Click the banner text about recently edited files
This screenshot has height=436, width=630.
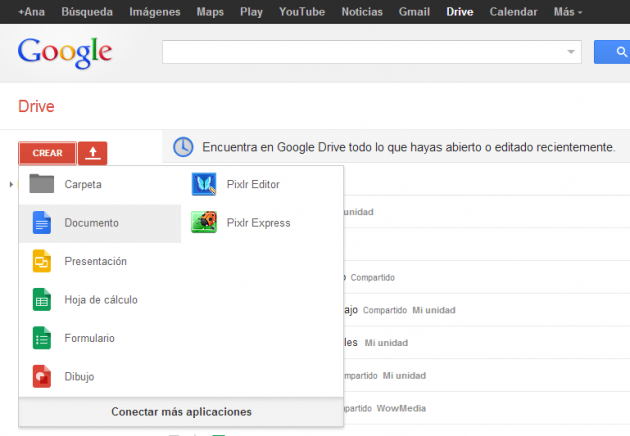[409, 147]
